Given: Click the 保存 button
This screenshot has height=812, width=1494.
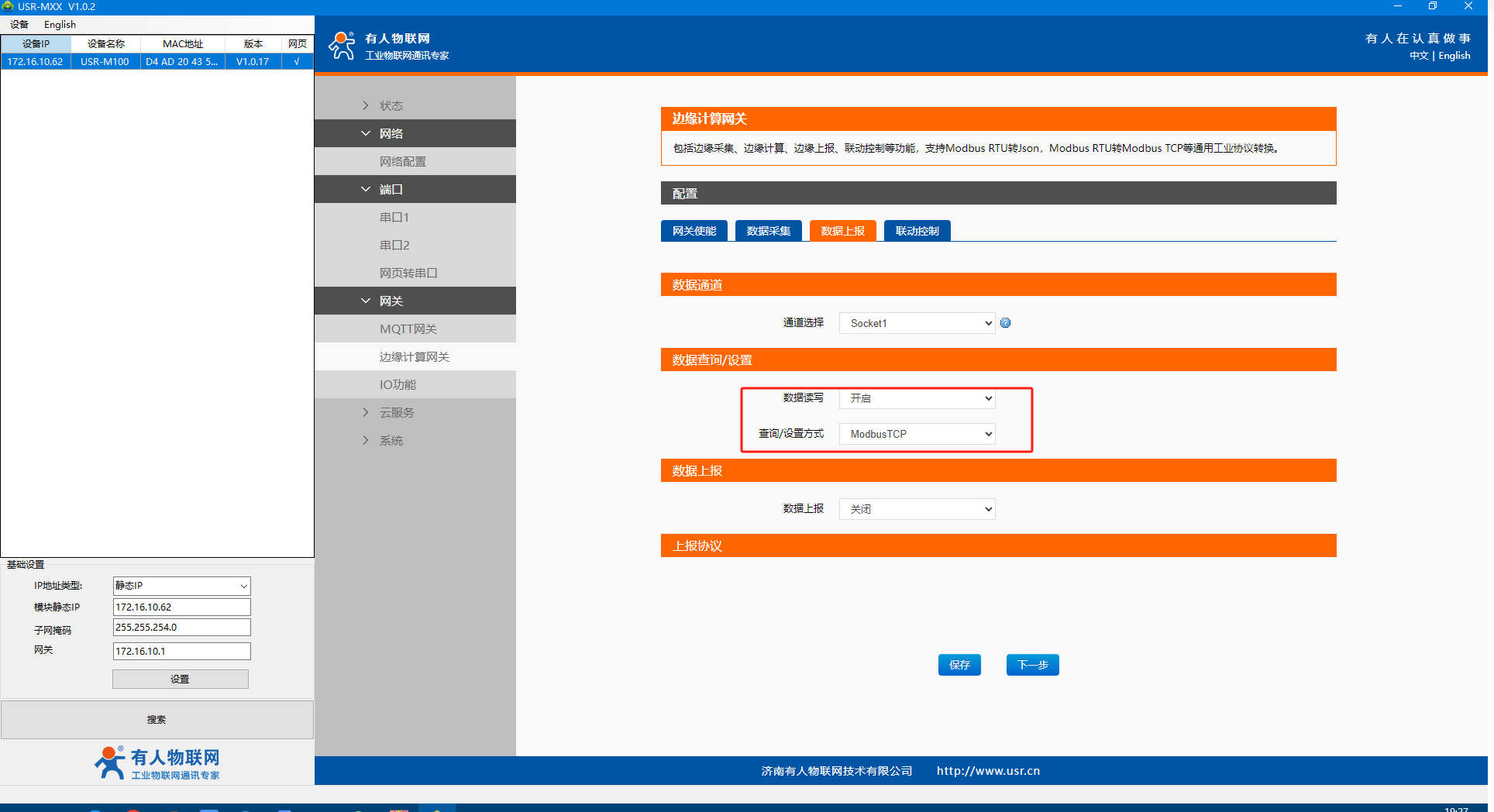Looking at the screenshot, I should (959, 665).
